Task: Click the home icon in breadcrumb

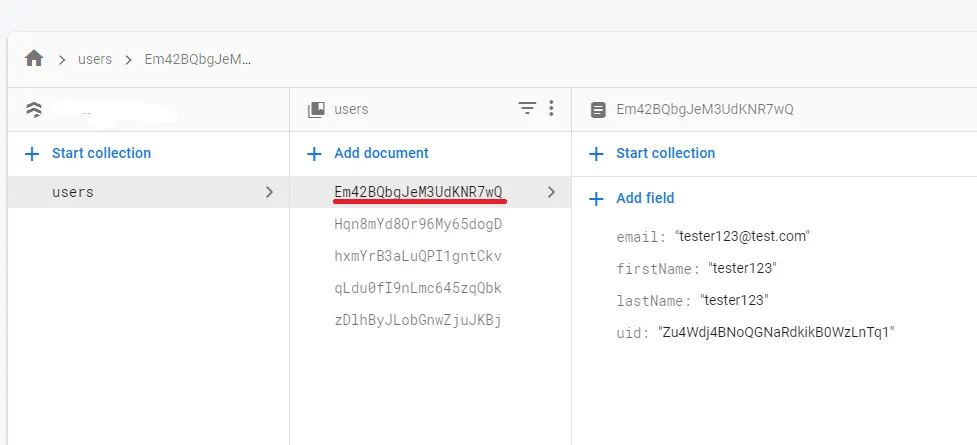Action: coord(34,59)
